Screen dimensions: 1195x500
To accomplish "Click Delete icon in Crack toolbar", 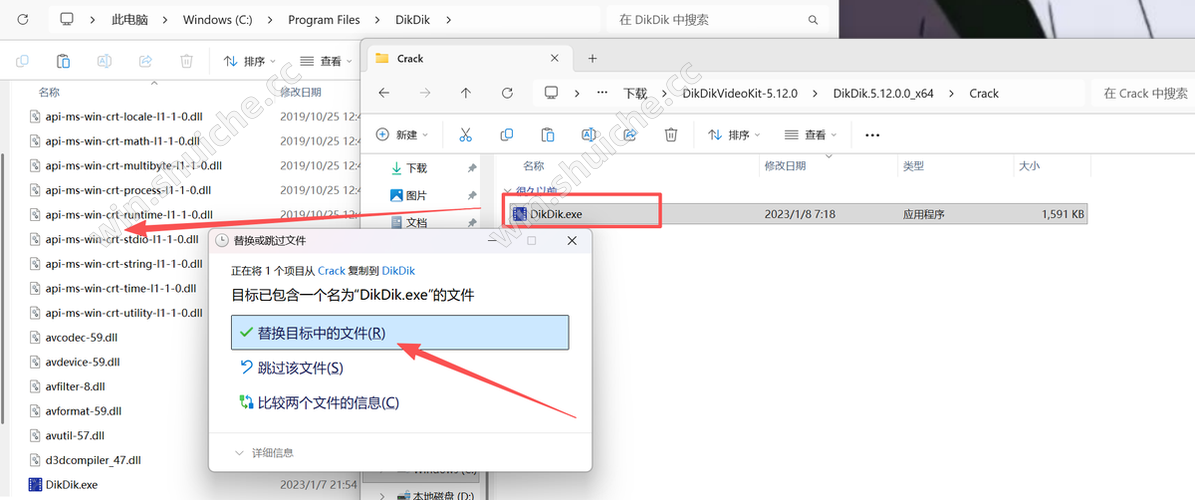I will click(671, 135).
